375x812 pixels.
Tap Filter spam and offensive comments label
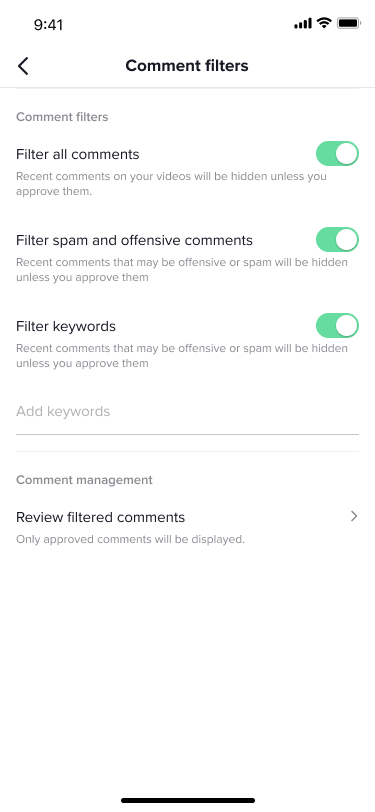click(x=134, y=240)
